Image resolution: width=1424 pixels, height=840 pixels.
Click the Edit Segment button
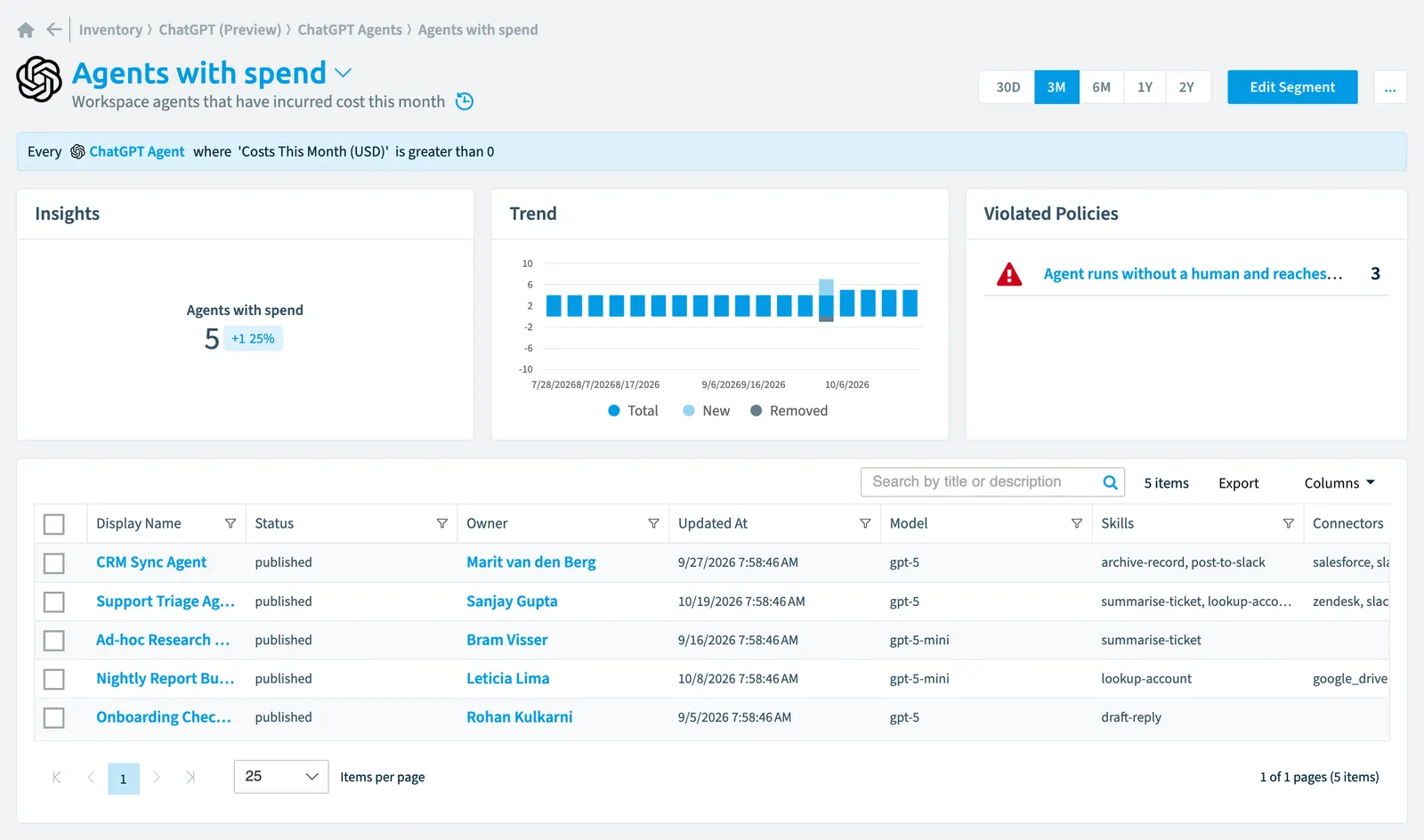coord(1292,87)
